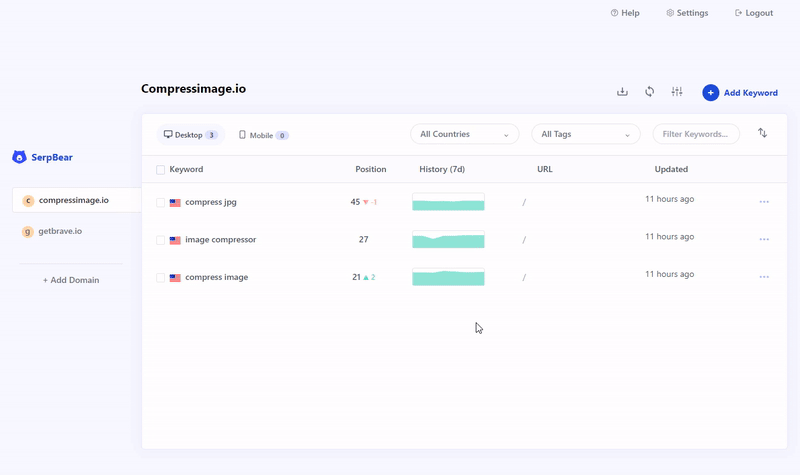Click the US flag beside compress image
Viewport: 800px width, 475px height.
(175, 278)
